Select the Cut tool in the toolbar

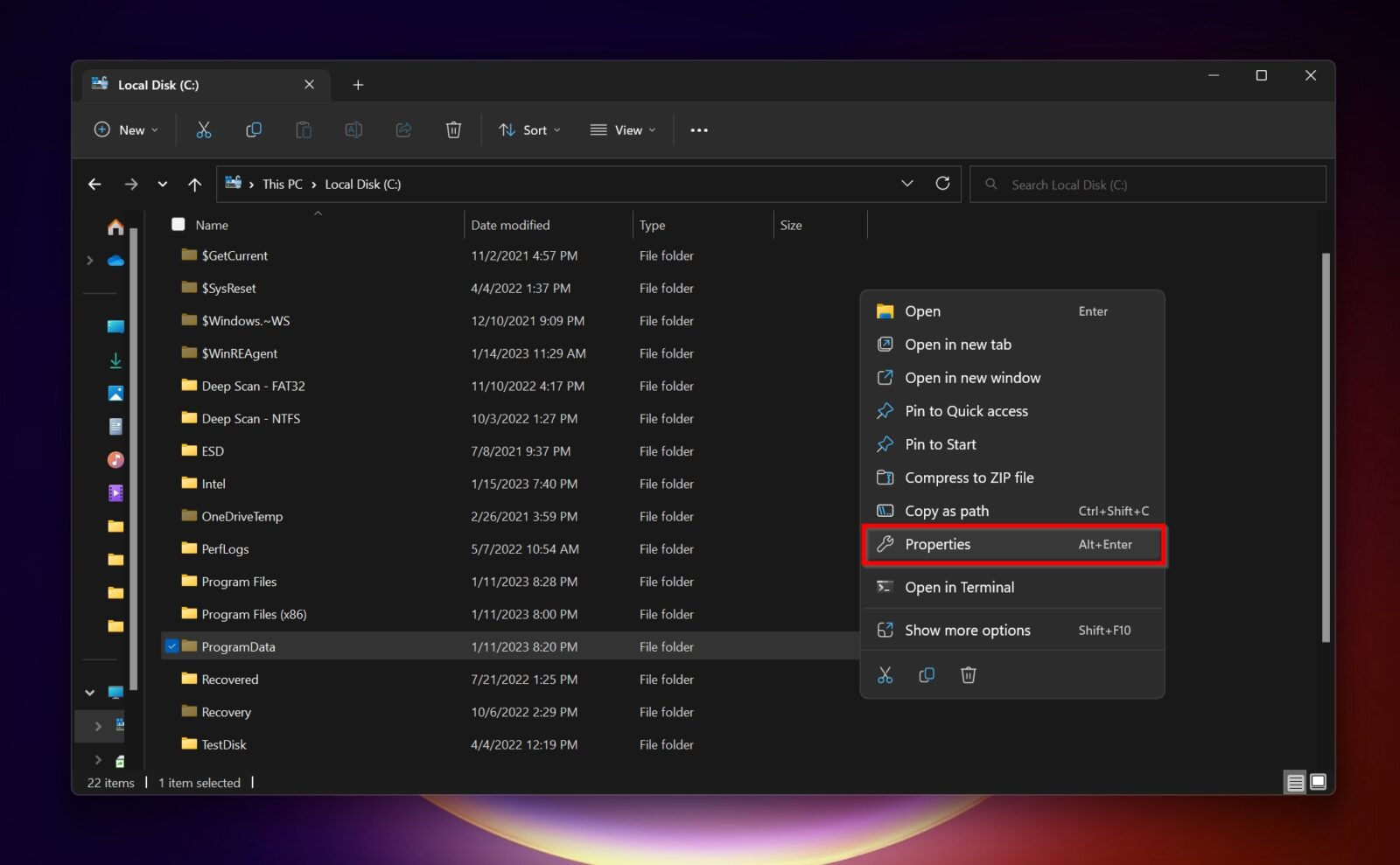(x=204, y=129)
